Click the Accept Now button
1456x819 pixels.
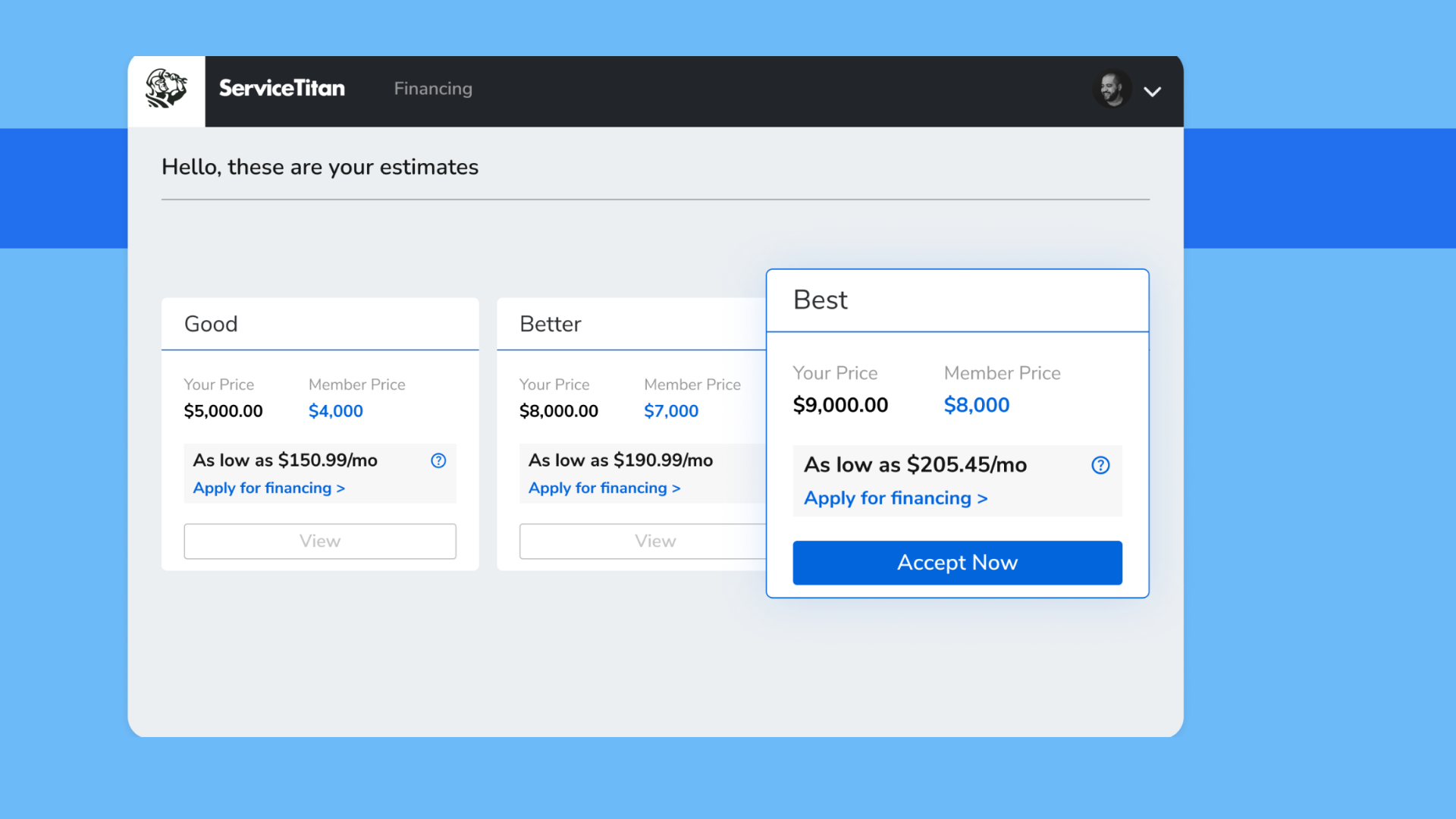[x=957, y=563]
